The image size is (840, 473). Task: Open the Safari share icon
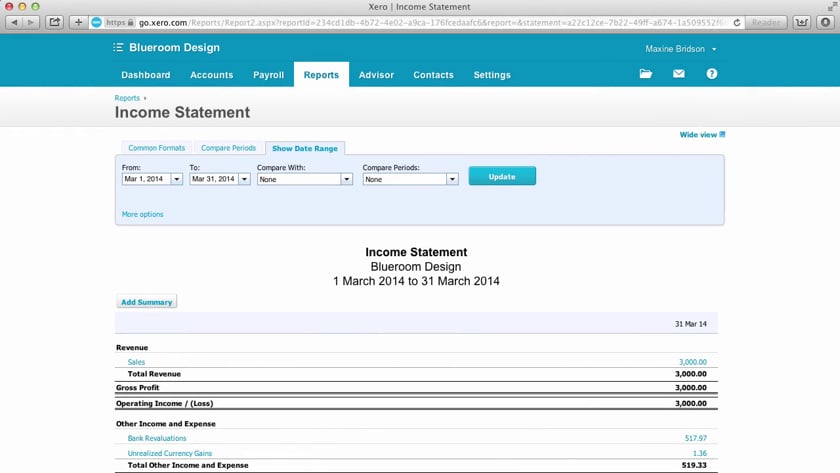point(55,22)
